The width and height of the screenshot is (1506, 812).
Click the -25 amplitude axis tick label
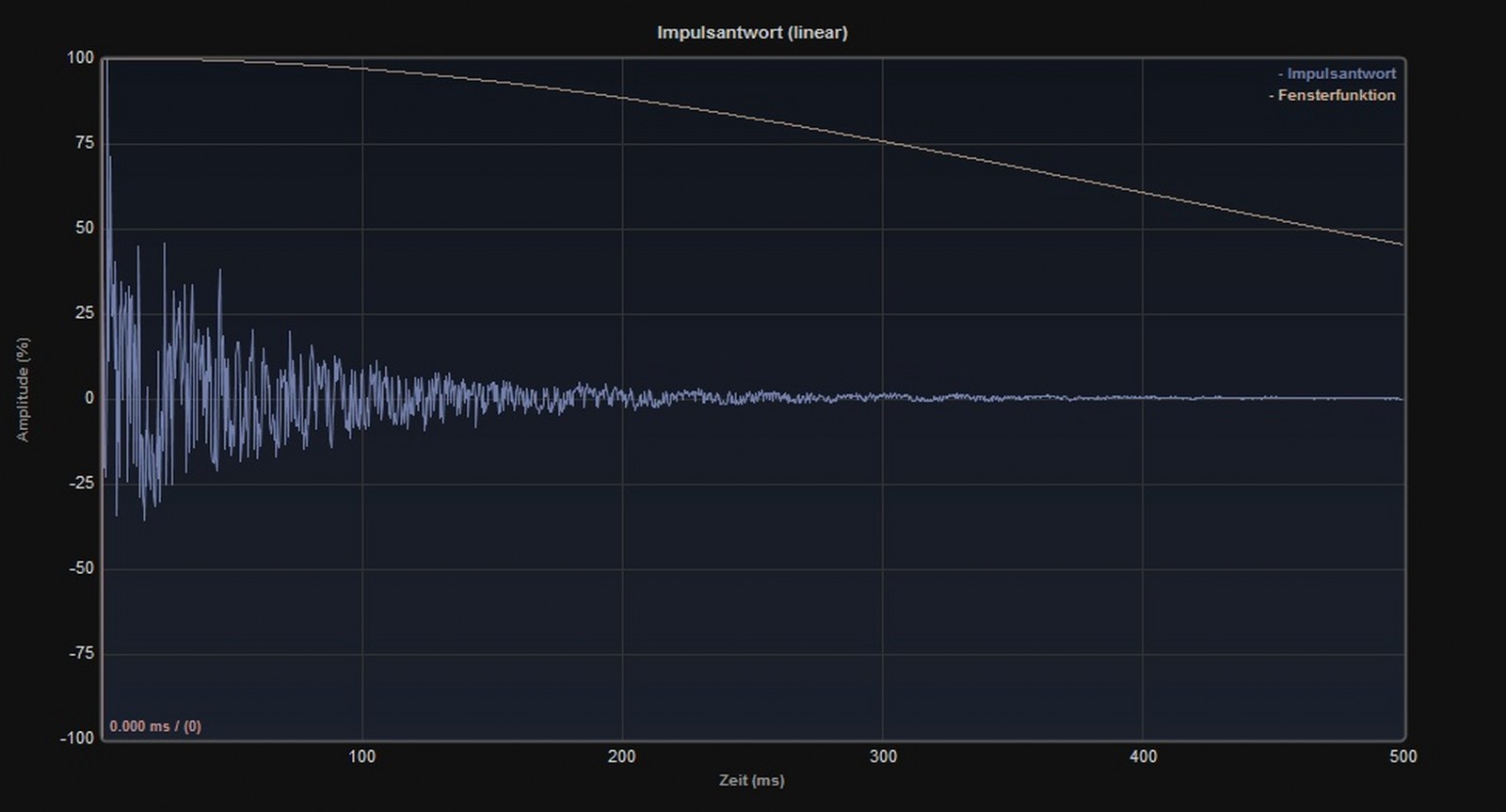(81, 483)
